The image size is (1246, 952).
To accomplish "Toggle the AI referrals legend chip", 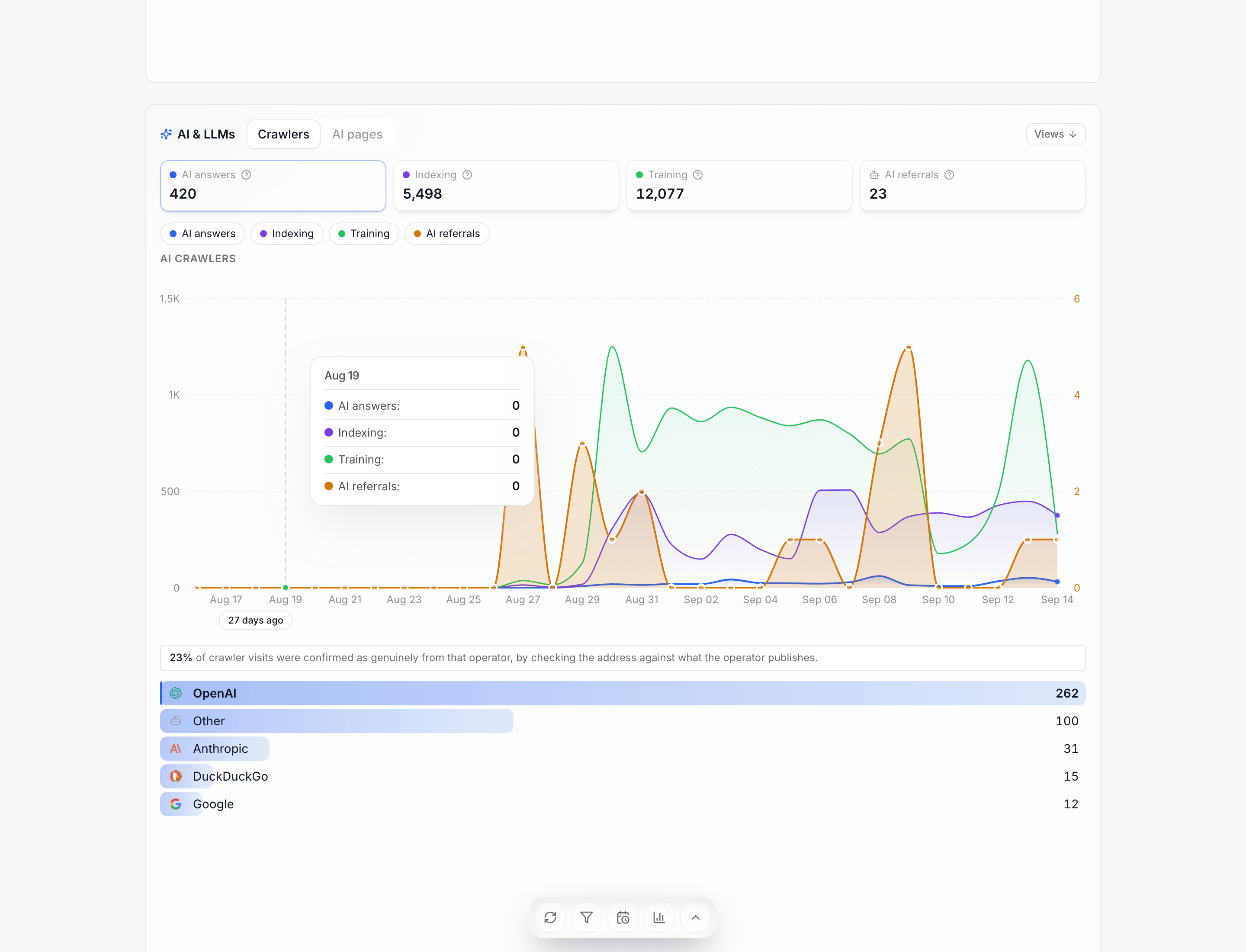I will click(447, 234).
